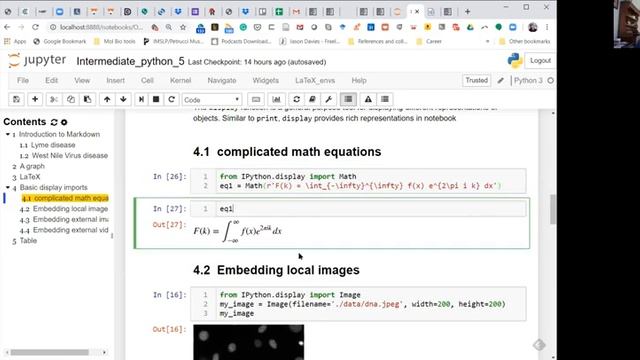The image size is (640, 360).
Task: Click the bar chart toolbar icon
Action: [276, 99]
